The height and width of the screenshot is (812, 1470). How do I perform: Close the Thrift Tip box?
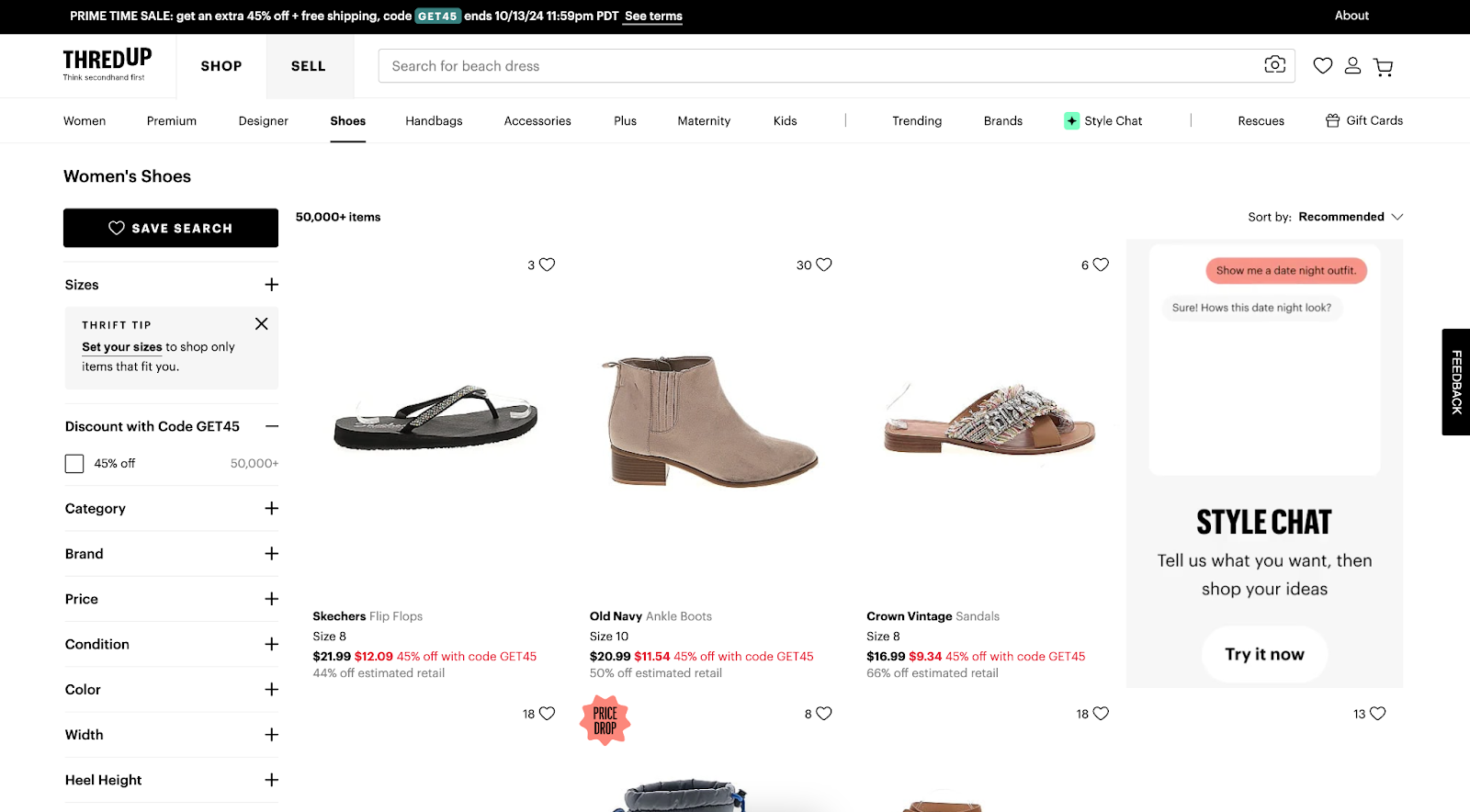tap(262, 323)
